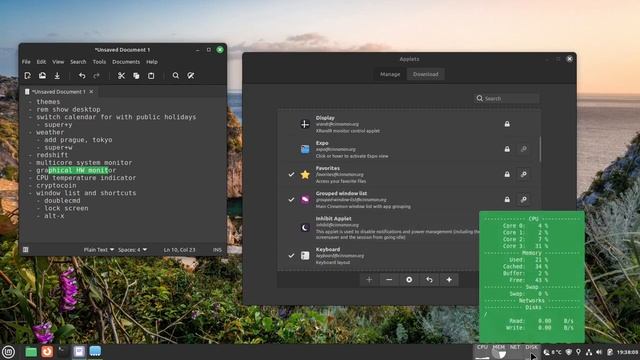This screenshot has width=640, height=360.
Task: Open configure settings for Favorites applet
Action: (x=523, y=174)
